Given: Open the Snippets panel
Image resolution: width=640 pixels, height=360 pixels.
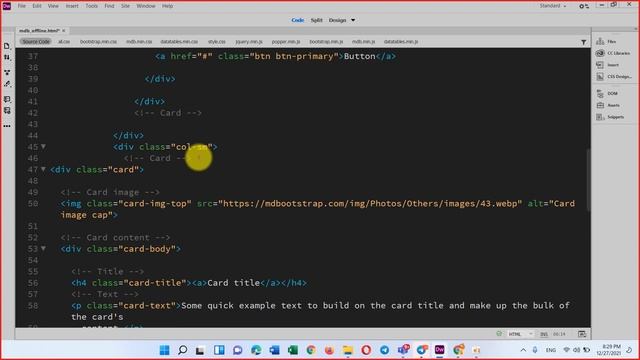Looking at the screenshot, I should [x=610, y=117].
